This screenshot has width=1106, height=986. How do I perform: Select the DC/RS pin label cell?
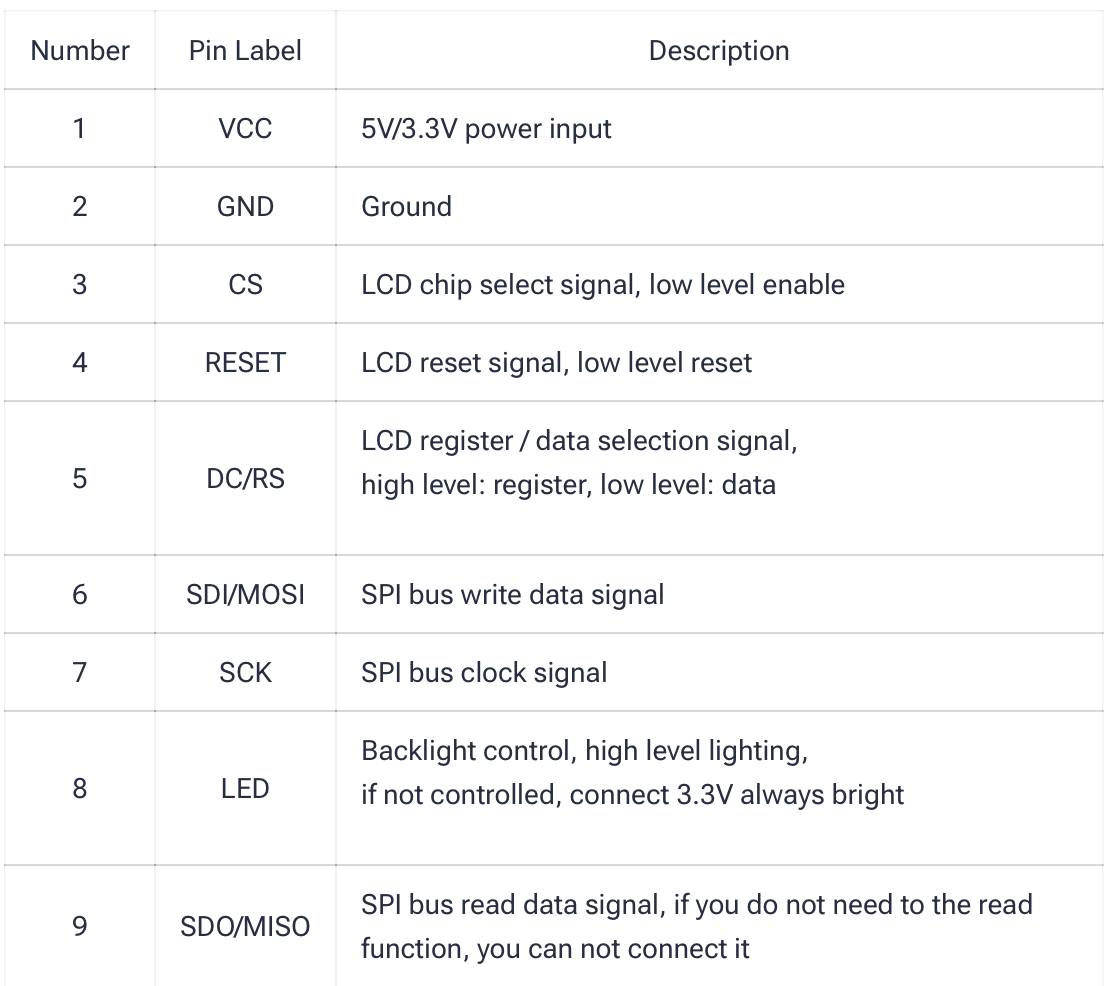click(245, 479)
